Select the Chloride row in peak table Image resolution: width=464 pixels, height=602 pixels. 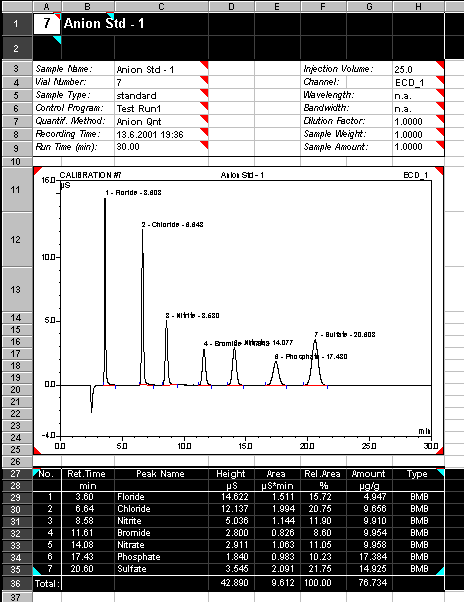(x=238, y=509)
